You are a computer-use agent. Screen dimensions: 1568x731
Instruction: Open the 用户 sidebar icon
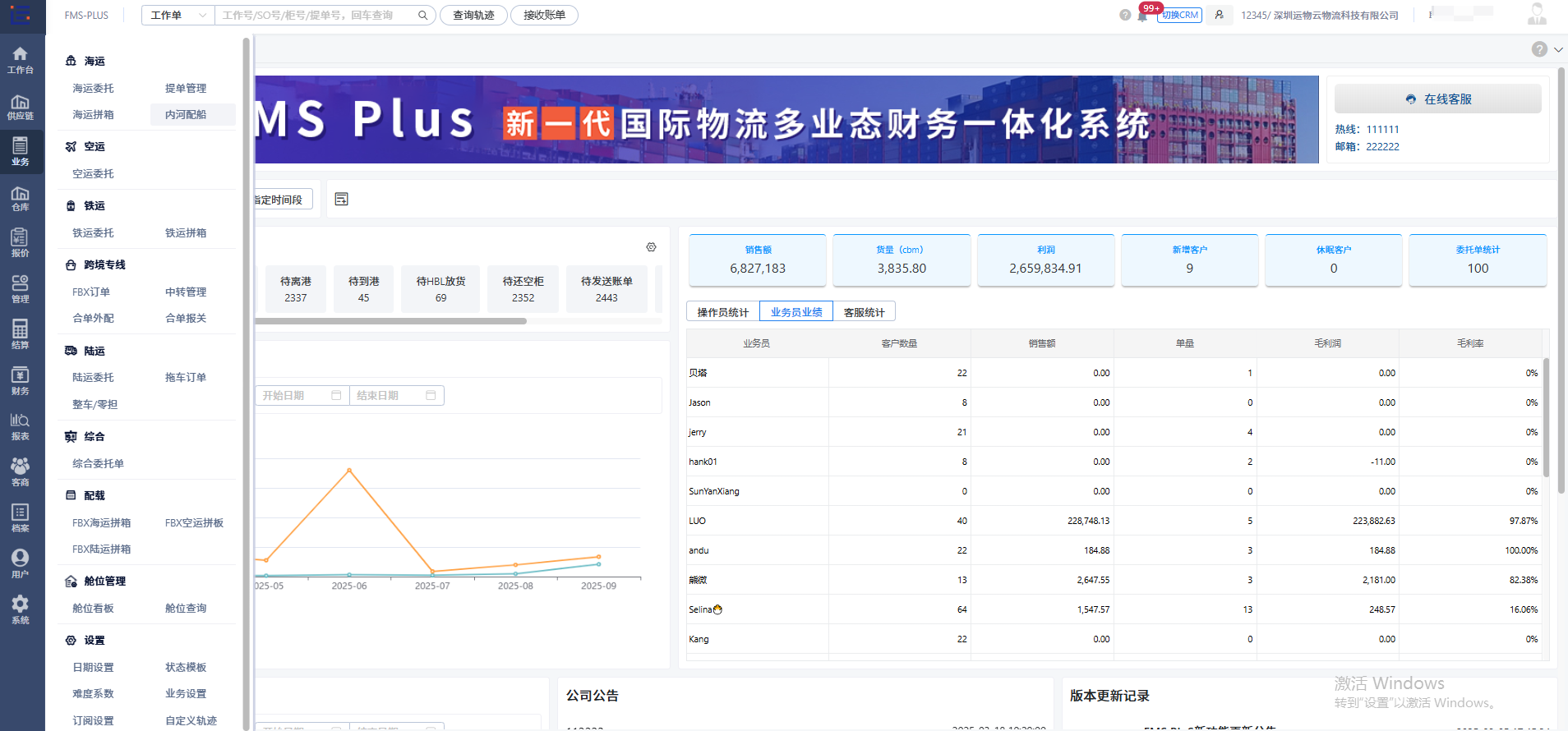[x=21, y=564]
